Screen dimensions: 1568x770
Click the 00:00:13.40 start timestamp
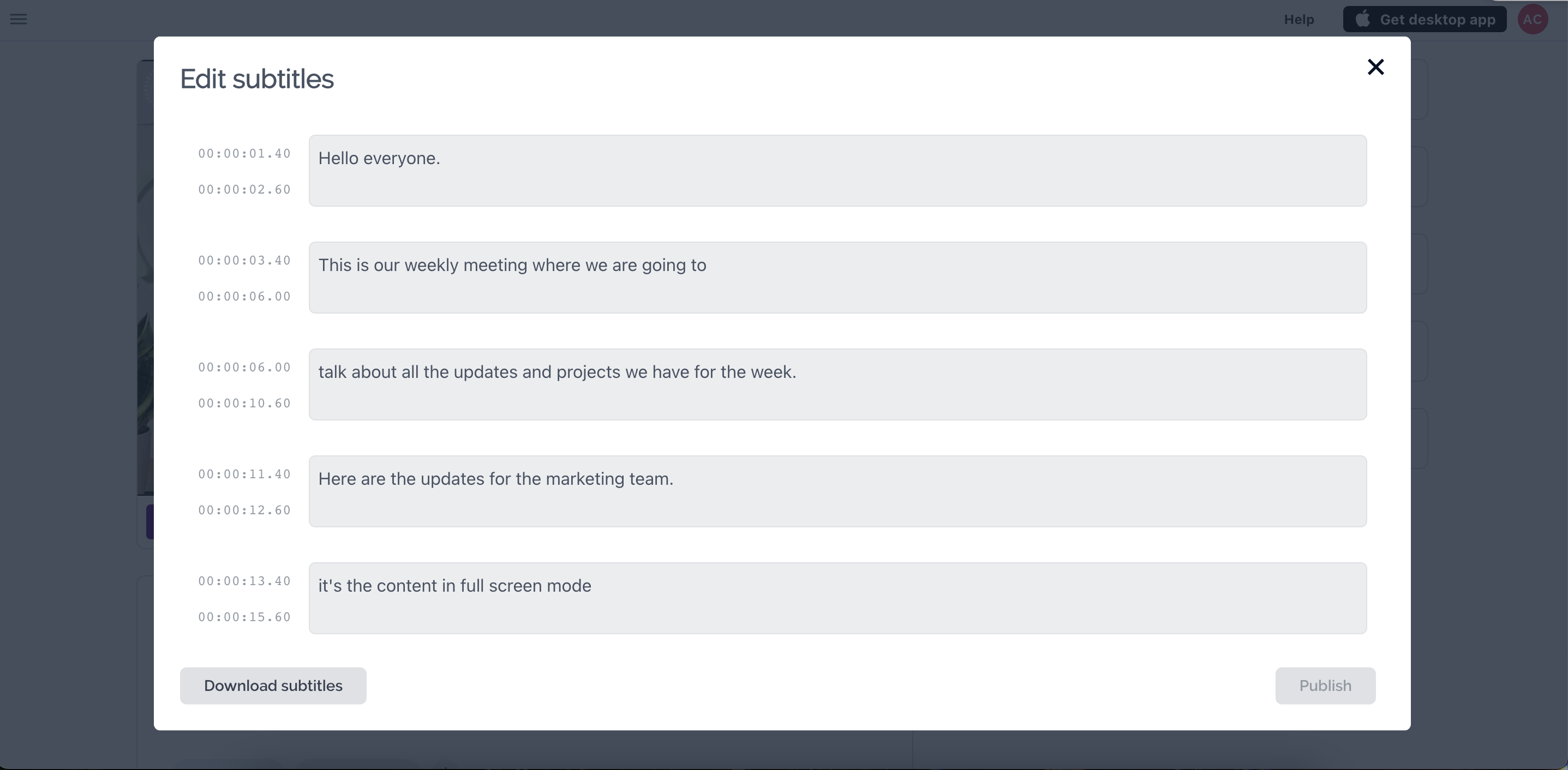(244, 581)
